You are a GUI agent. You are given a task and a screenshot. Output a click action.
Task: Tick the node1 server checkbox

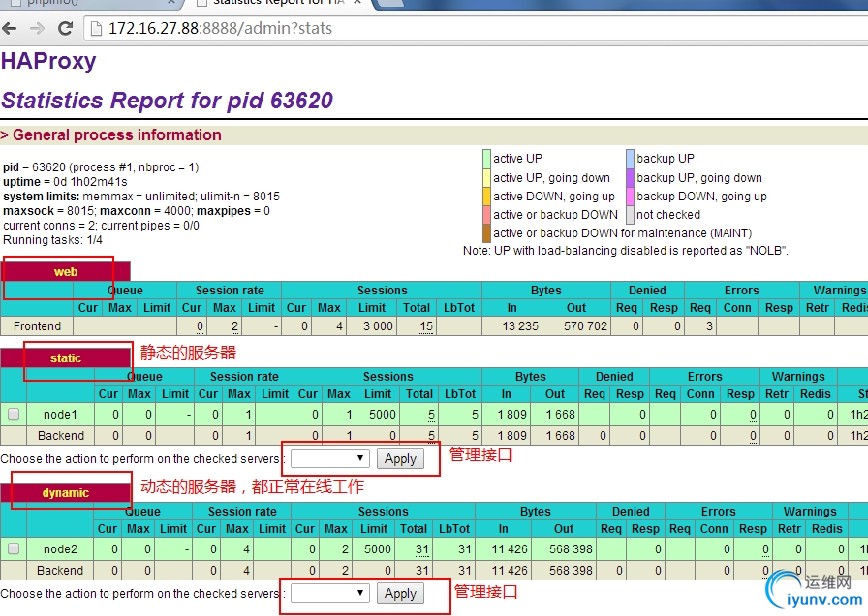(x=13, y=414)
